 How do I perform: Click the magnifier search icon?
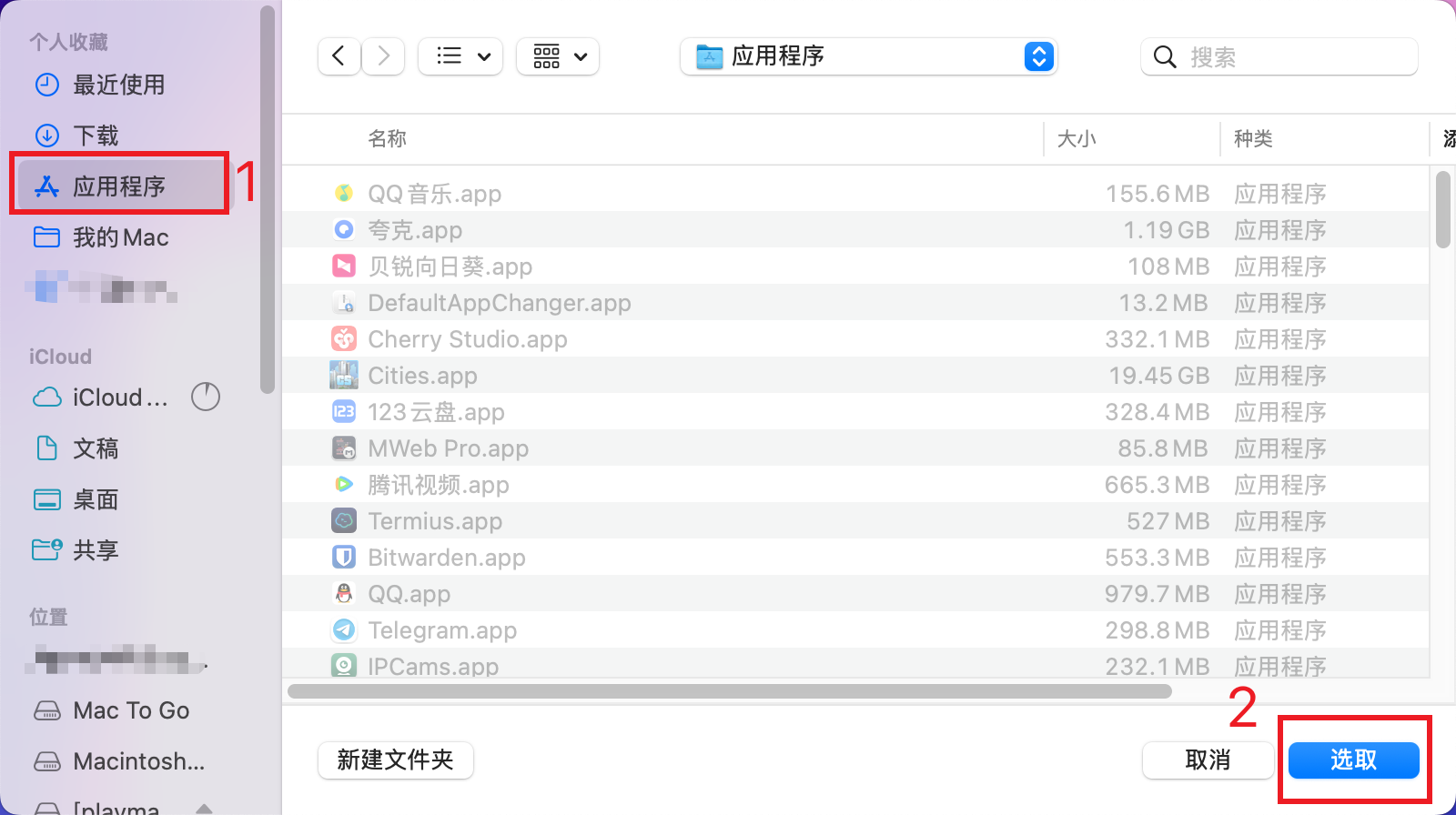1164,56
